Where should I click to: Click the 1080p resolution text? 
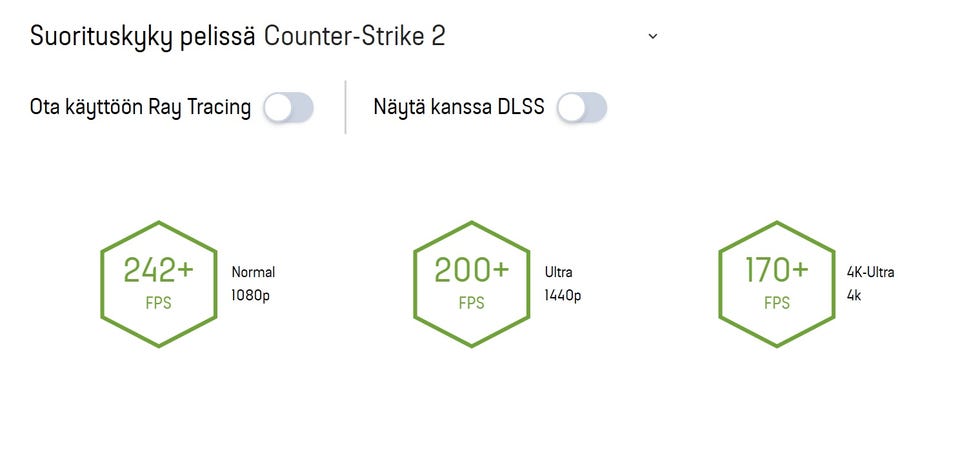pyautogui.click(x=251, y=296)
